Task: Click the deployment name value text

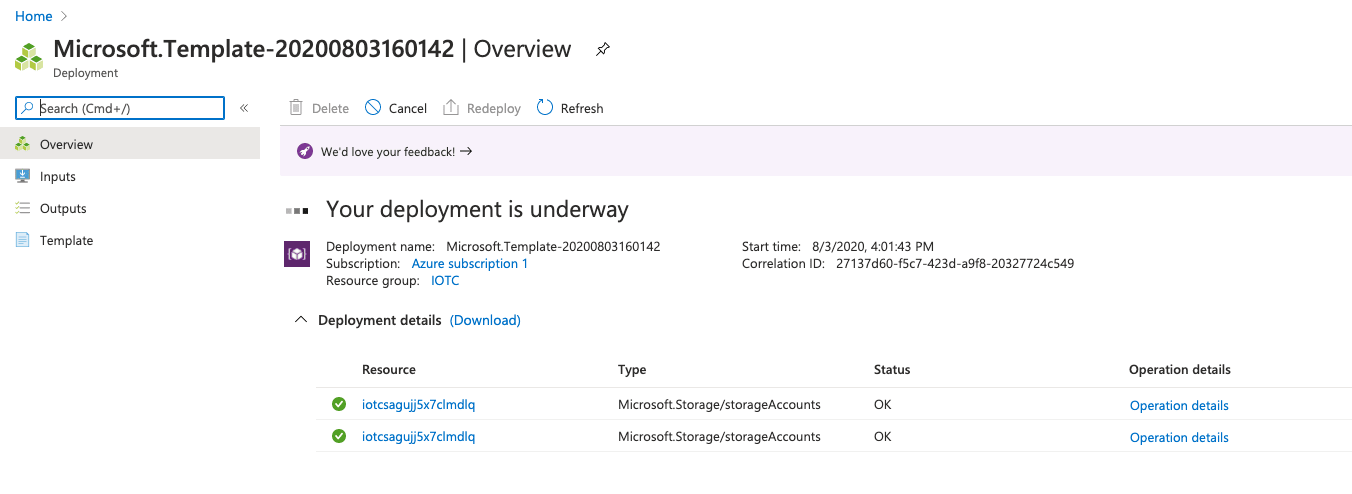Action: tap(553, 246)
